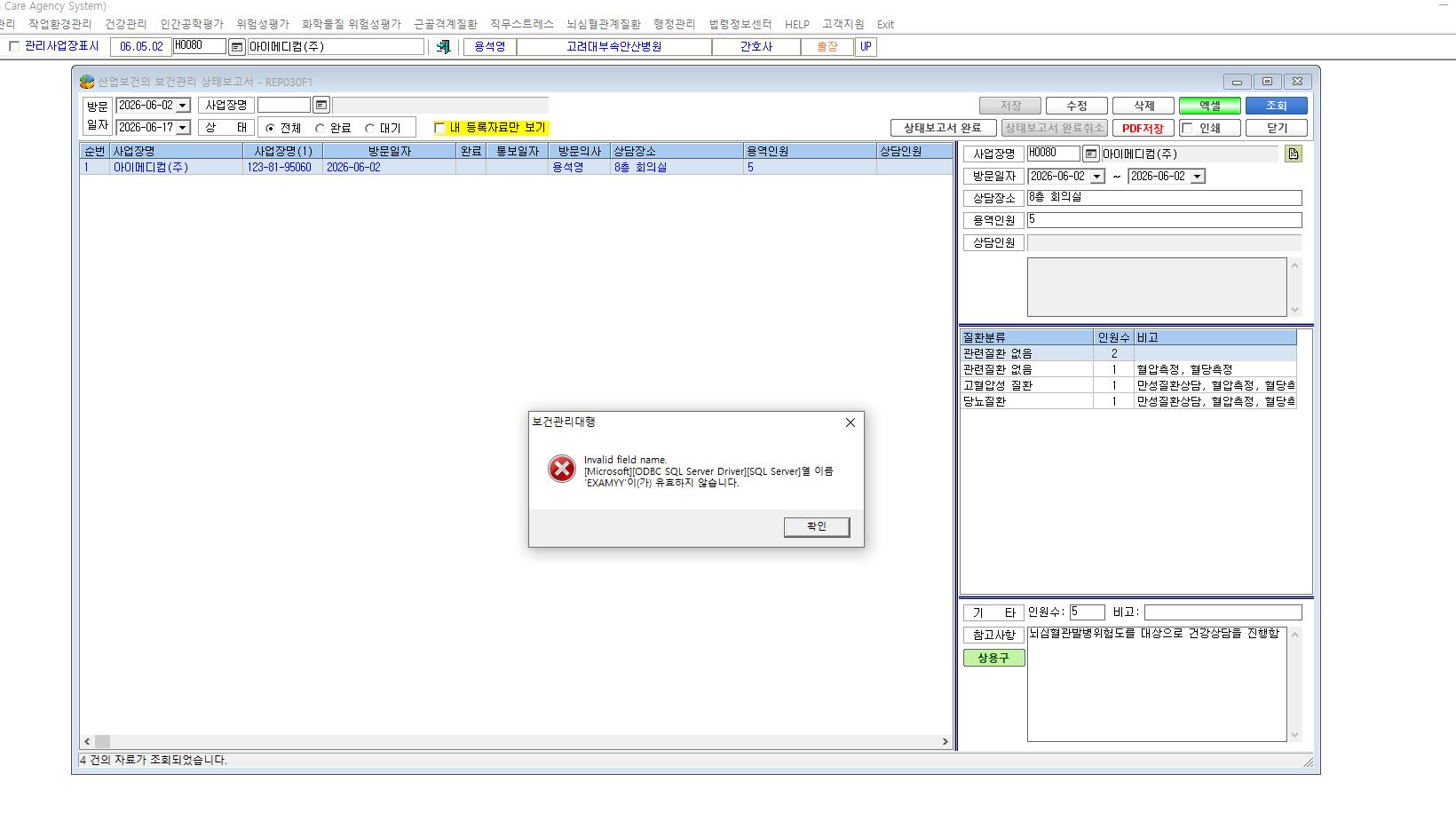
Task: Click the 확인 button in the error dialog
Action: [x=817, y=527]
